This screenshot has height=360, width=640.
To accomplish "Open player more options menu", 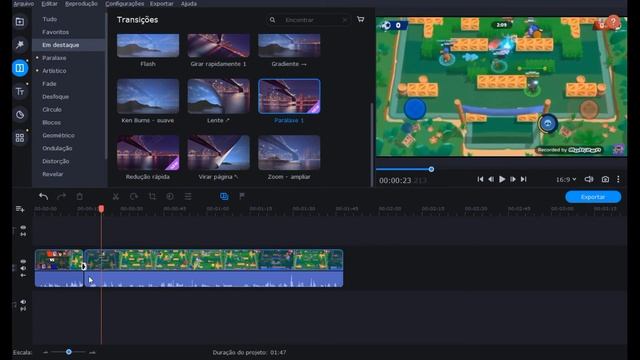I will tap(618, 179).
